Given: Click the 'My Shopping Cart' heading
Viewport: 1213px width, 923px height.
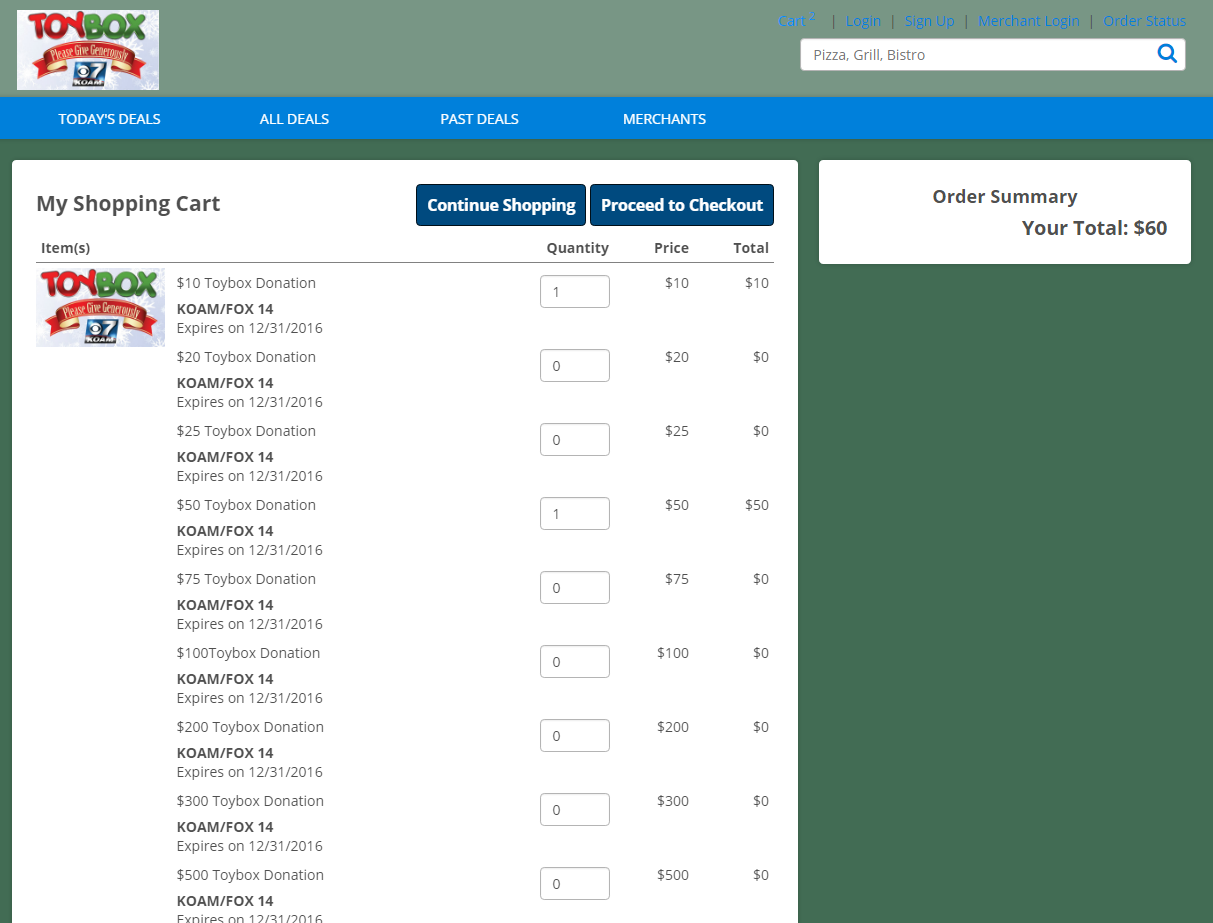Looking at the screenshot, I should tap(128, 204).
